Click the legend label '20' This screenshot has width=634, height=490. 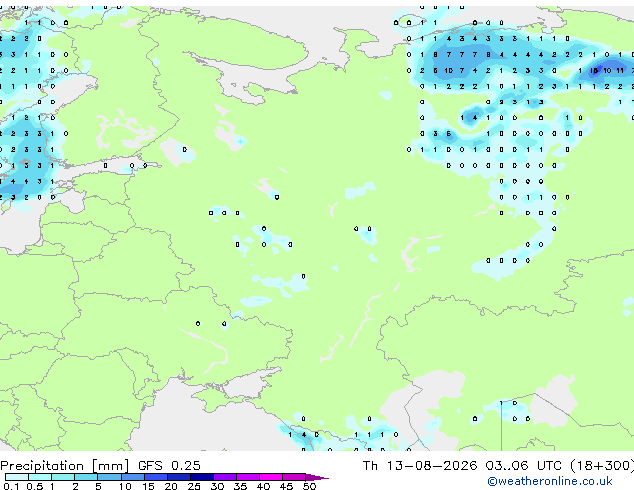tap(171, 486)
